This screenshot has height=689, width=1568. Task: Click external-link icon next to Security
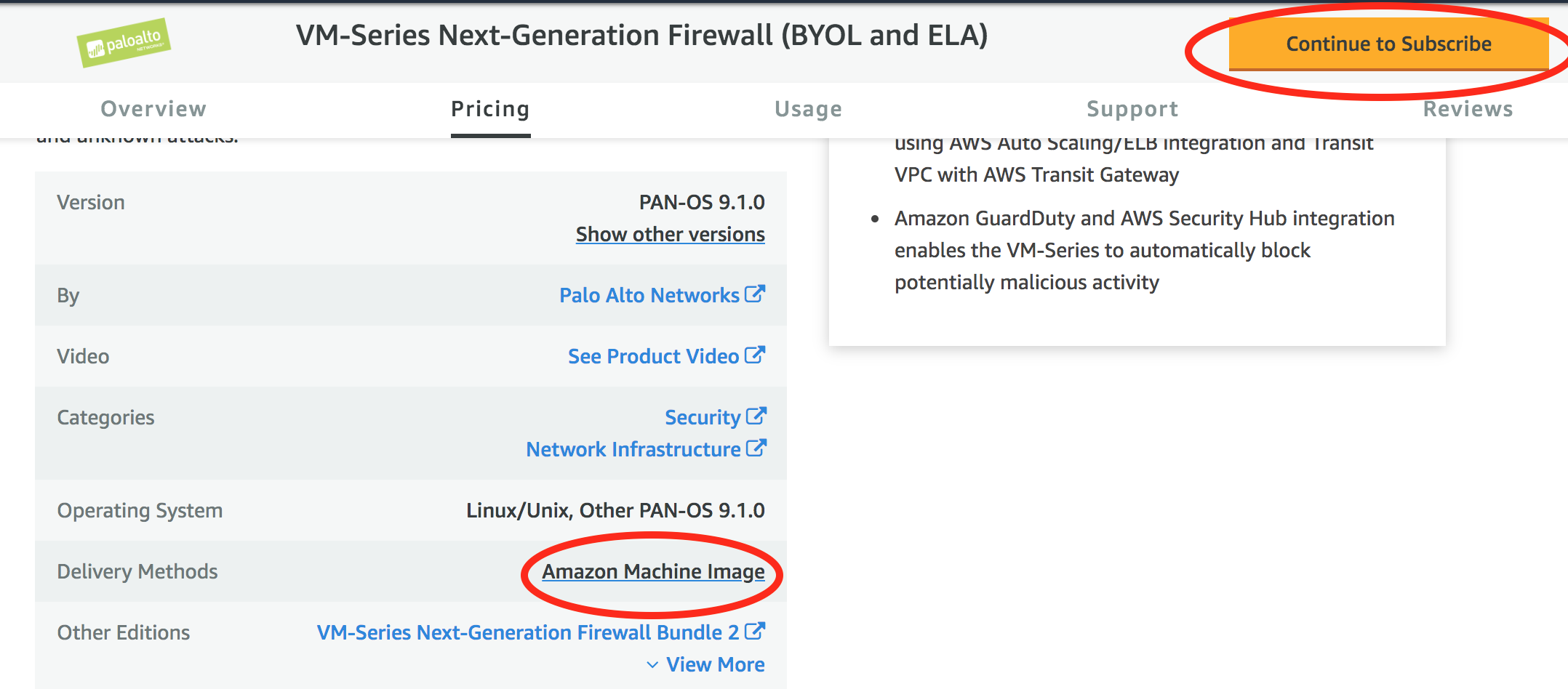(x=756, y=416)
